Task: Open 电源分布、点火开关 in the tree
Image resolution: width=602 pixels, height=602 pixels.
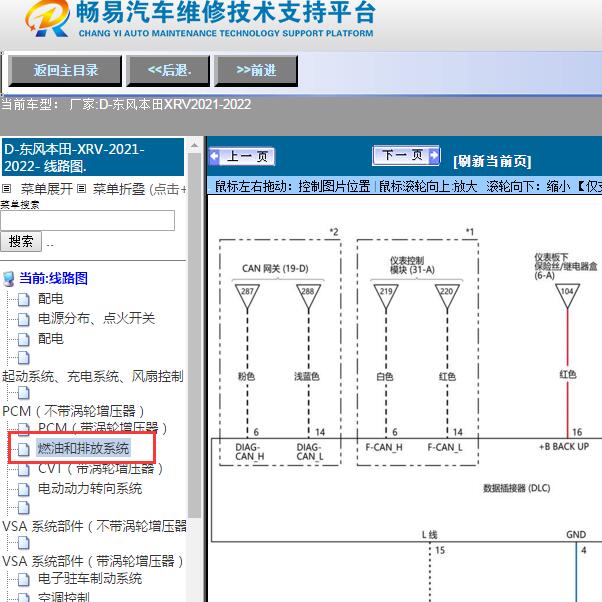Action: click(x=96, y=318)
